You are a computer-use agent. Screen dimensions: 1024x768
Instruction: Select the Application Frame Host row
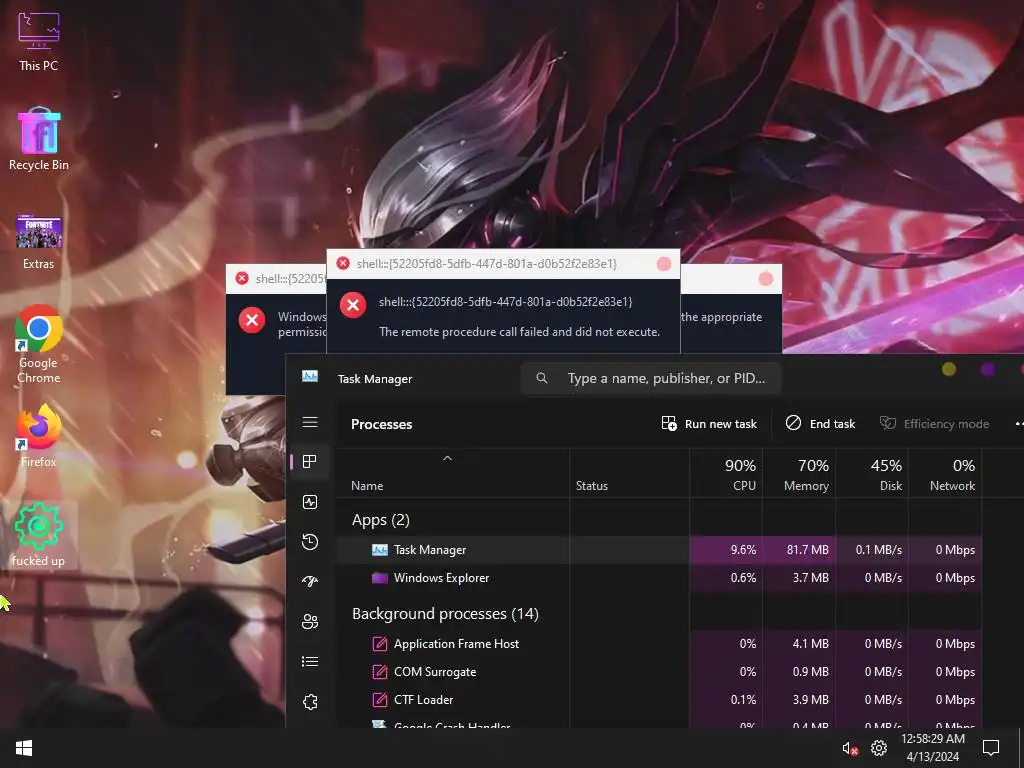[x=660, y=644]
